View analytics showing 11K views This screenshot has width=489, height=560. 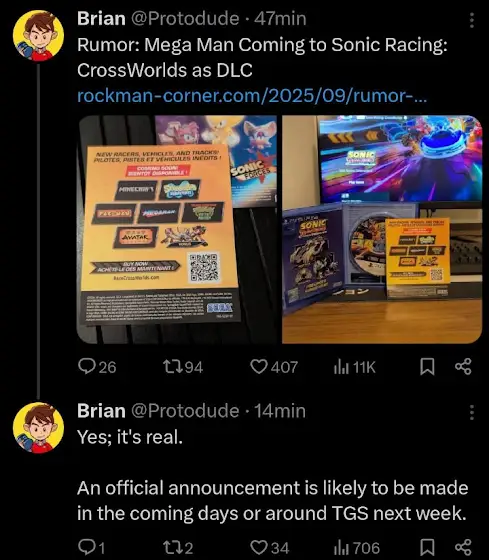(x=341, y=367)
